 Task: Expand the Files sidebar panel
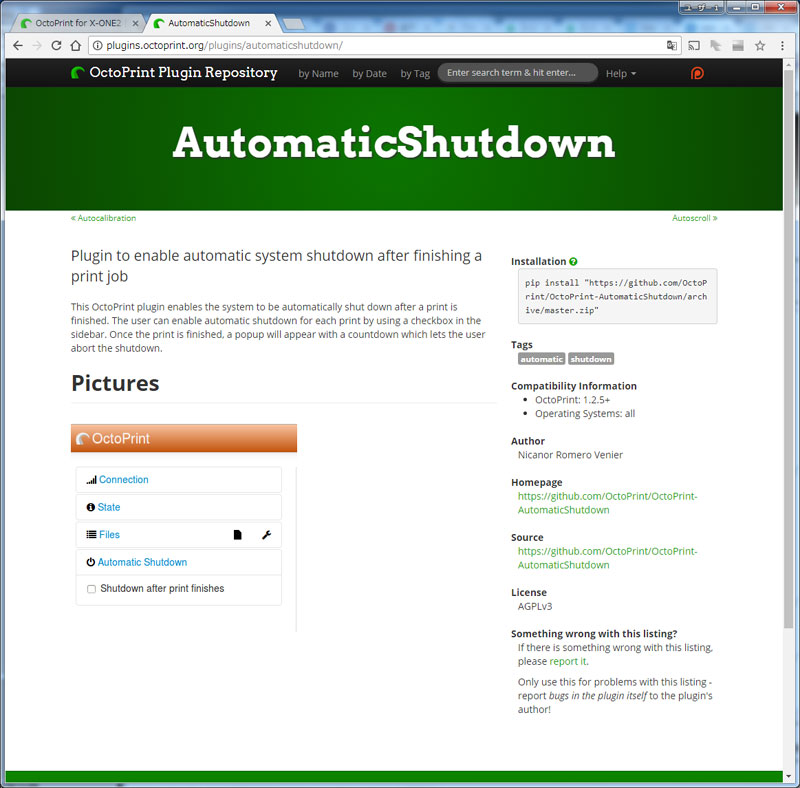[109, 535]
